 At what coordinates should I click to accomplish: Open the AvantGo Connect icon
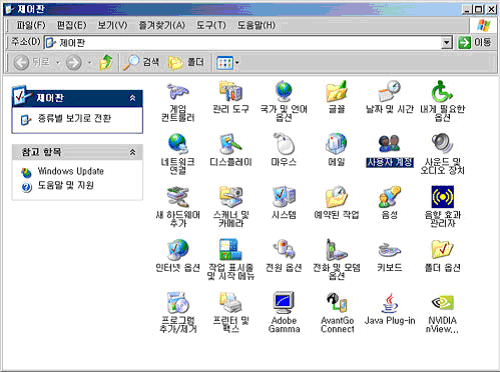pos(336,303)
